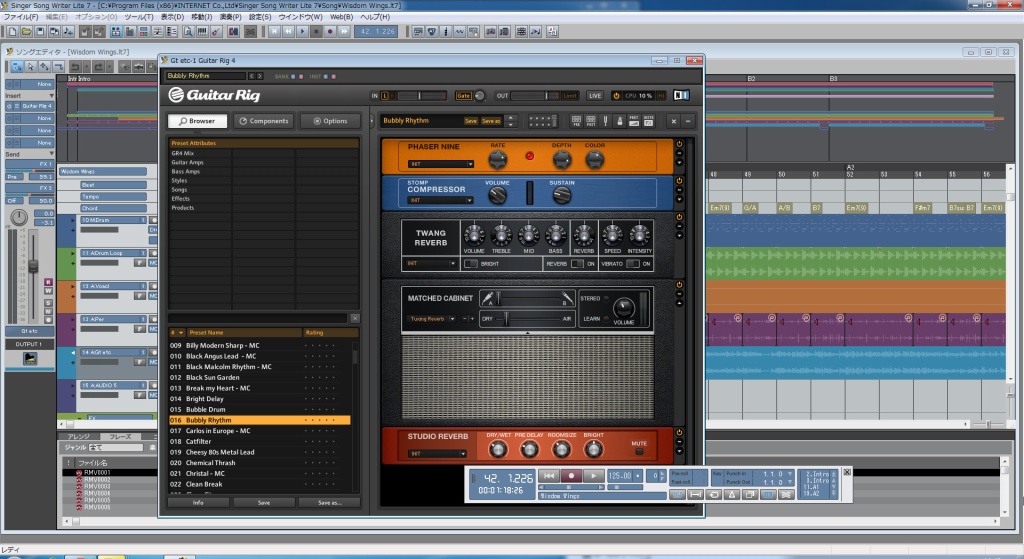Toggle Guitar Rig PRE tapedeck icon
The height and width of the screenshot is (559, 1024).
(x=577, y=121)
